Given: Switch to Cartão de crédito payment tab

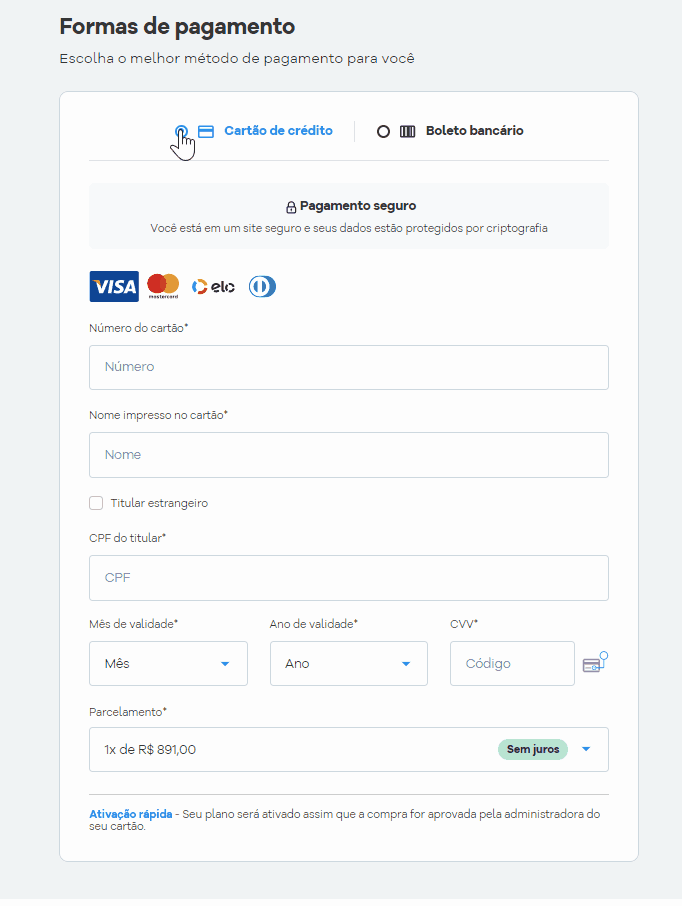Looking at the screenshot, I should 254,131.
